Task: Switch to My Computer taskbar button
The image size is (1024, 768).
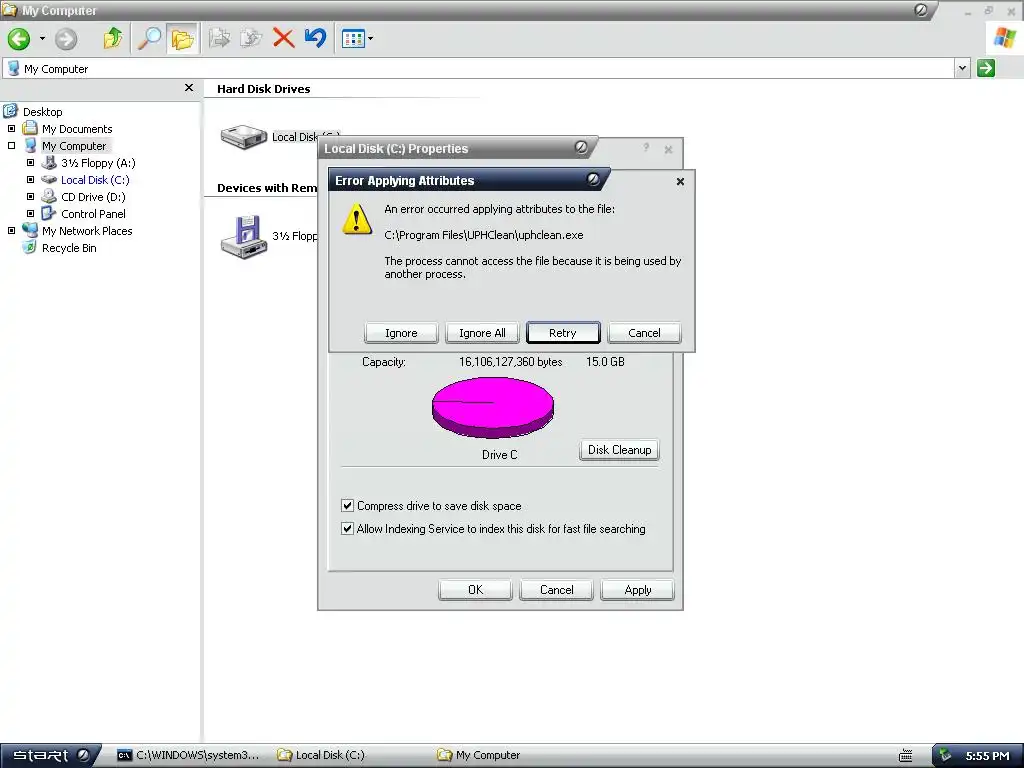Action: click(x=479, y=755)
